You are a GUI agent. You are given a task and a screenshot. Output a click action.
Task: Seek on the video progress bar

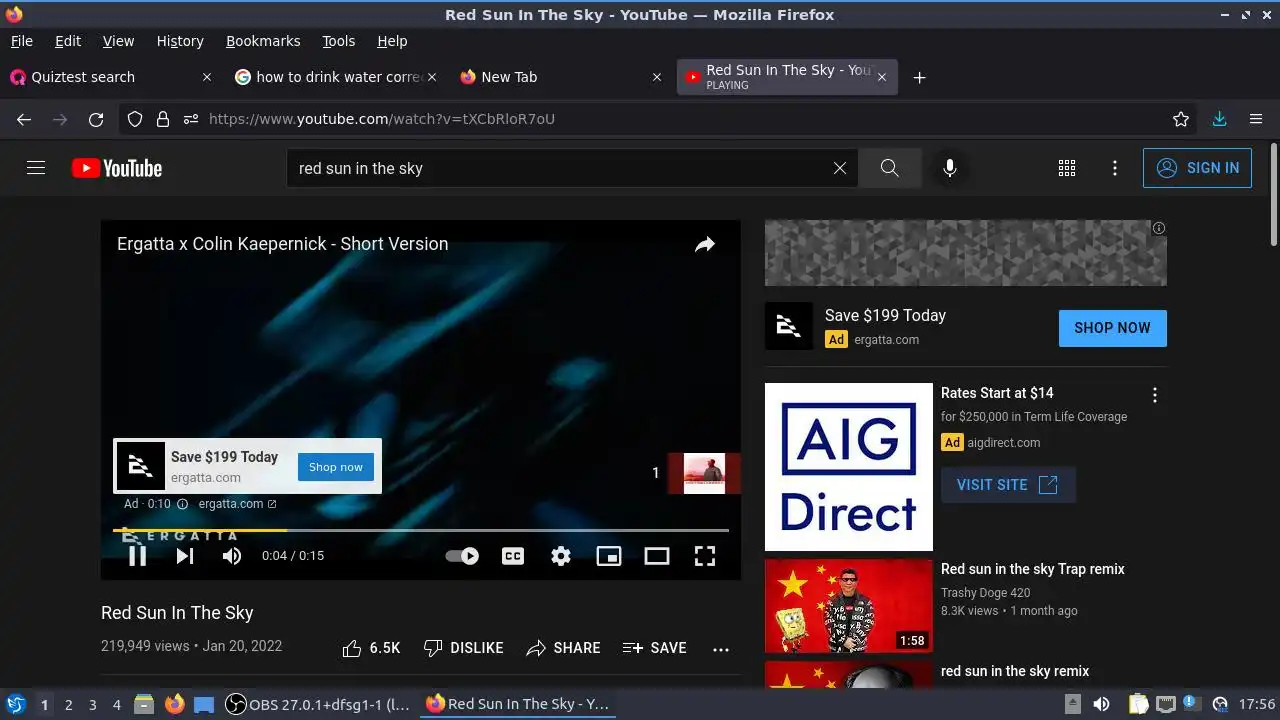tap(421, 530)
